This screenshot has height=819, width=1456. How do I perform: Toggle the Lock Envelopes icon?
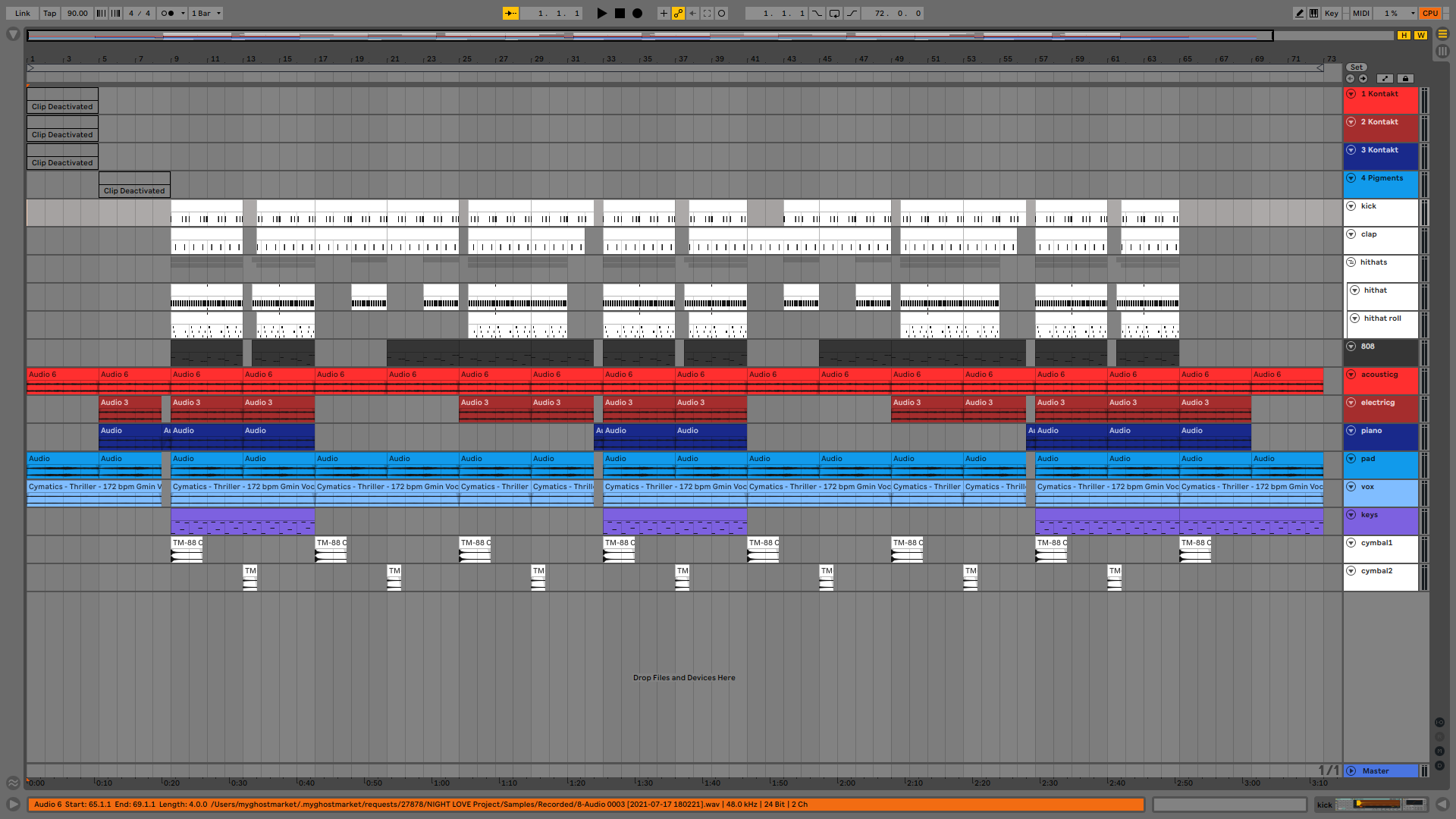(1405, 79)
